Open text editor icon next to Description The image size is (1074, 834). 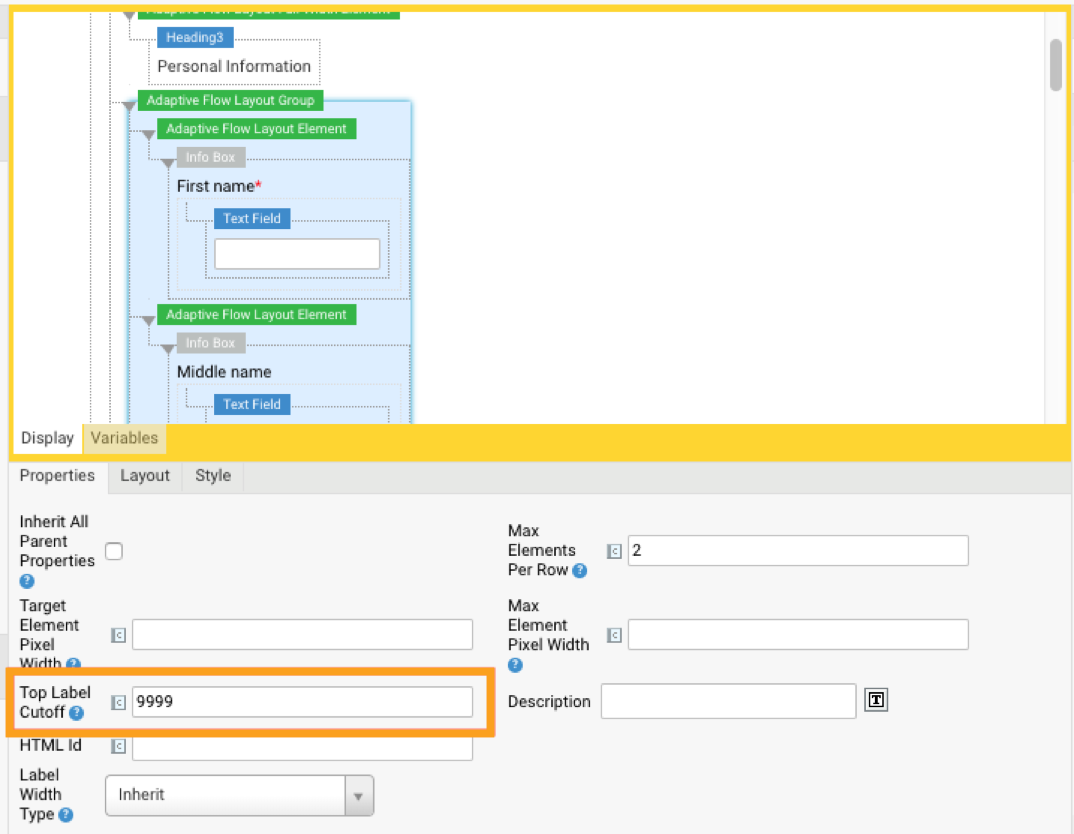coord(876,701)
